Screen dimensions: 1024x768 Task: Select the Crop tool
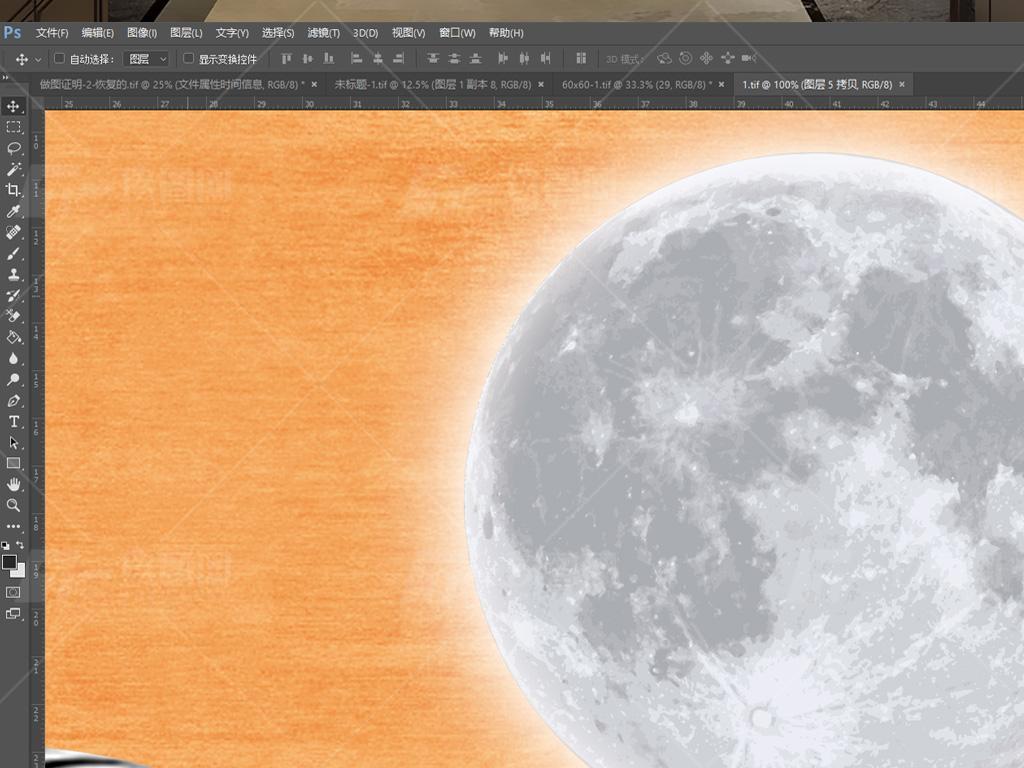[x=13, y=190]
